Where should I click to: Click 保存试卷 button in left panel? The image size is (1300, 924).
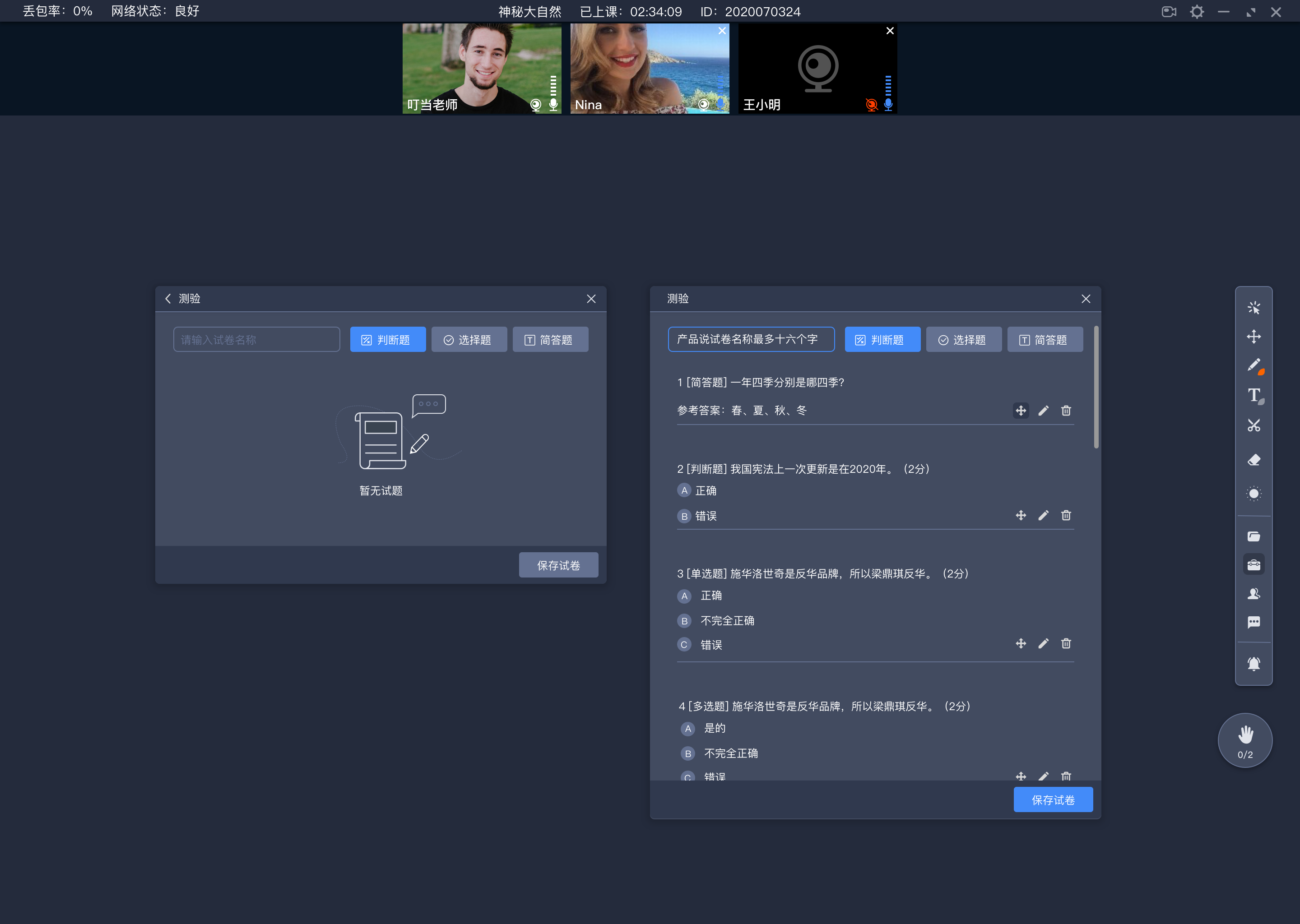(558, 564)
